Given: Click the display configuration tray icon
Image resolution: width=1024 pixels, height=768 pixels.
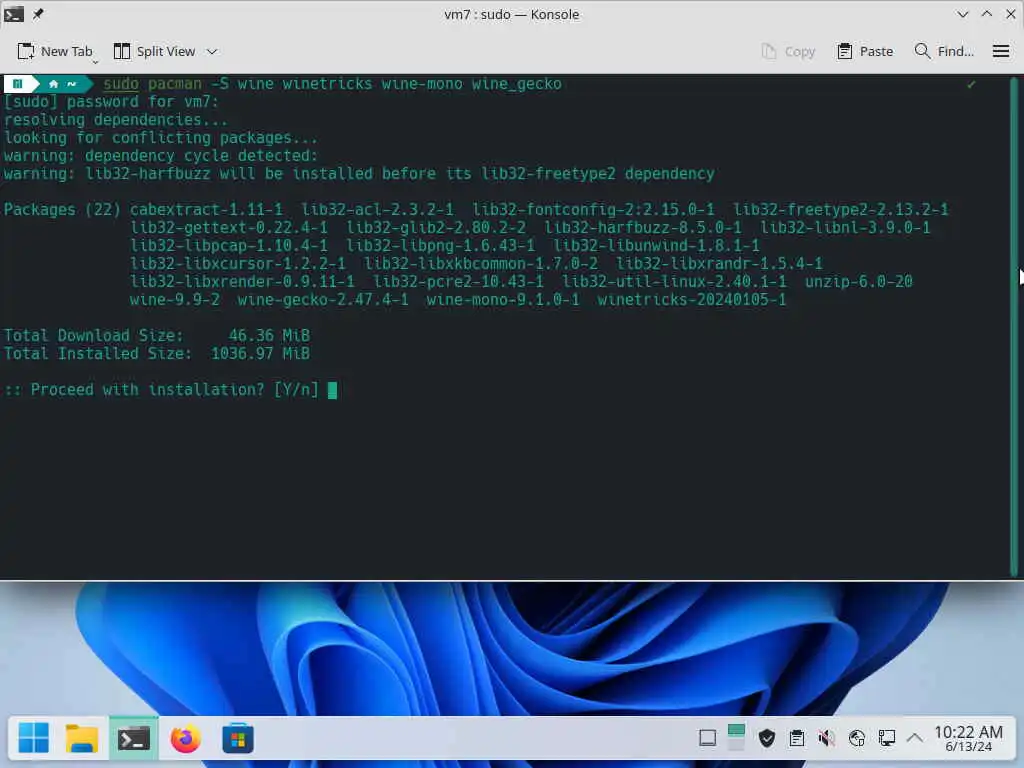Looking at the screenshot, I should (886, 739).
